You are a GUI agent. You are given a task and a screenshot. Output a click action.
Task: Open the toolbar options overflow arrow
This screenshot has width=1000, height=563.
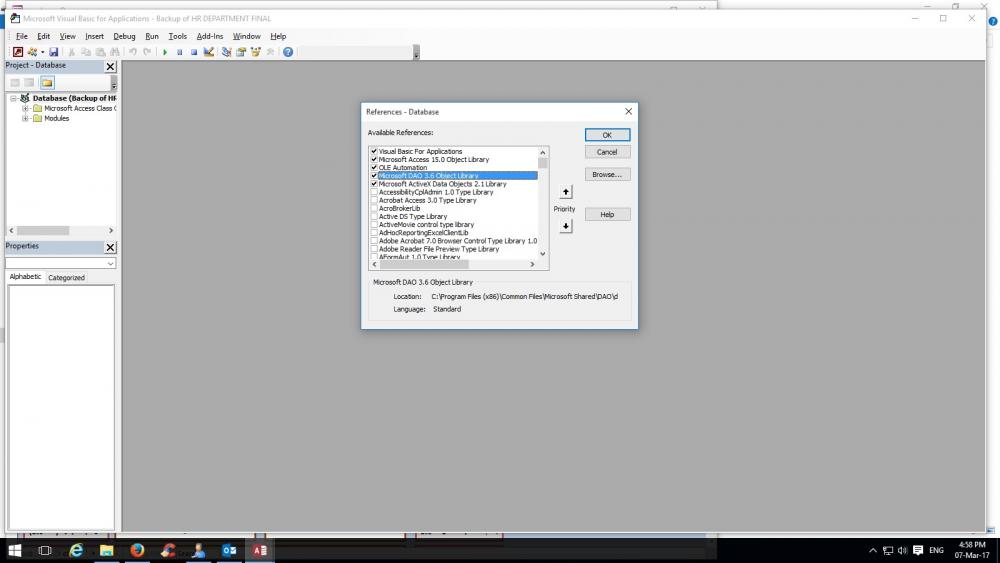click(416, 52)
